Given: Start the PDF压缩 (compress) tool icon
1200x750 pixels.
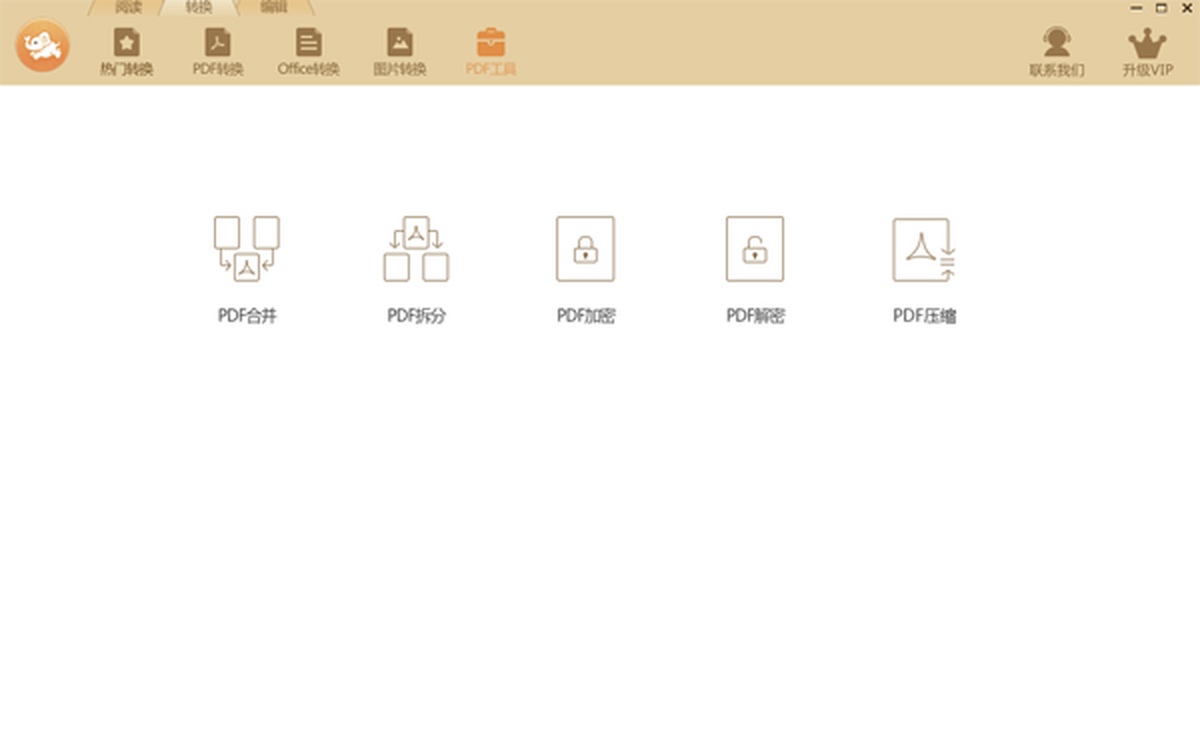Looking at the screenshot, I should tap(924, 249).
